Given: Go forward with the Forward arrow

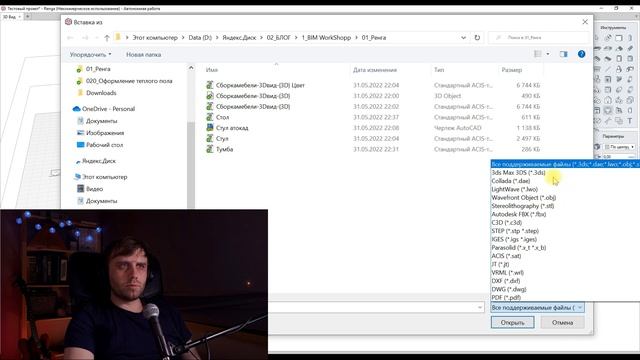Looking at the screenshot, I should [x=85, y=38].
